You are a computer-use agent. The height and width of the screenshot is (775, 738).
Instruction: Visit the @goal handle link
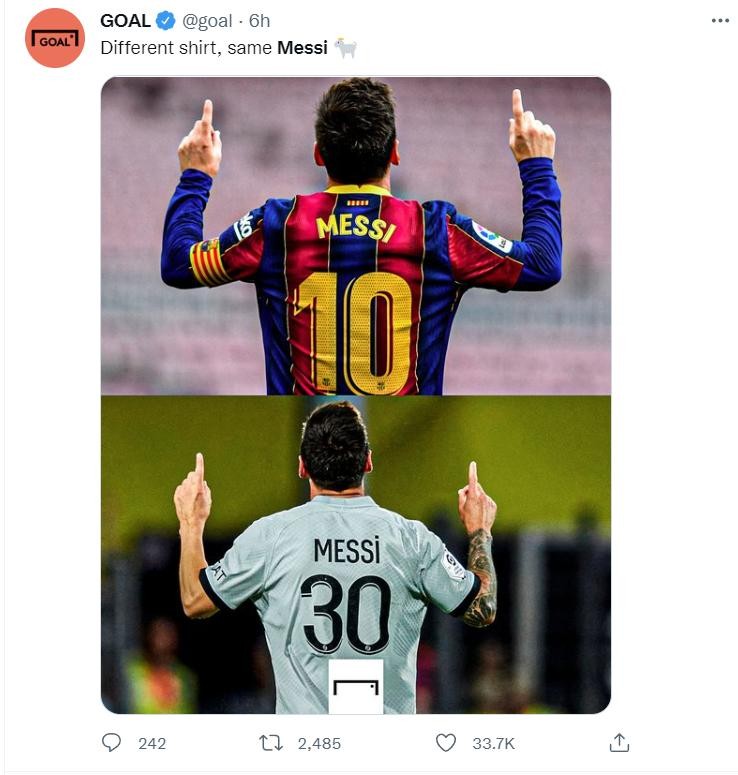207,21
